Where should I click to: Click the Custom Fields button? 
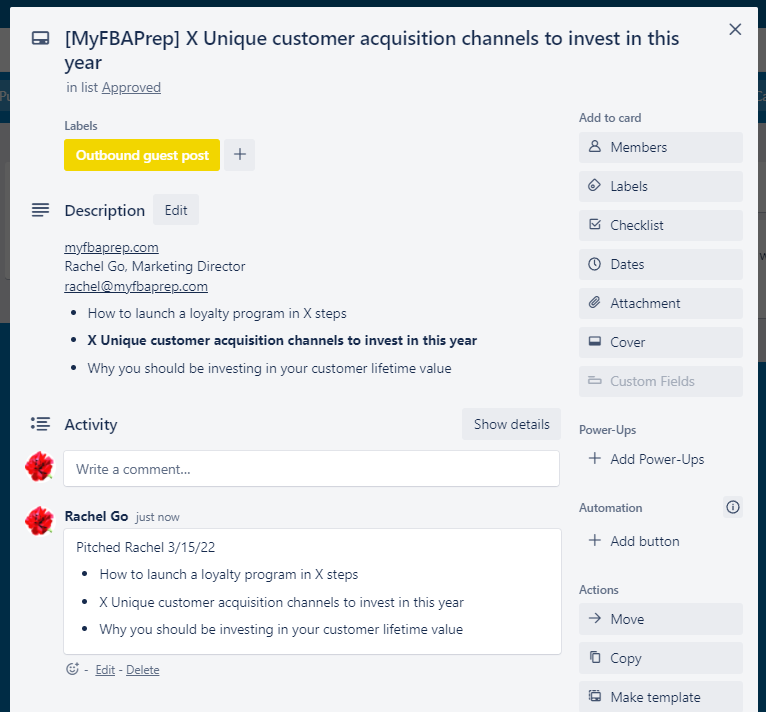660,381
